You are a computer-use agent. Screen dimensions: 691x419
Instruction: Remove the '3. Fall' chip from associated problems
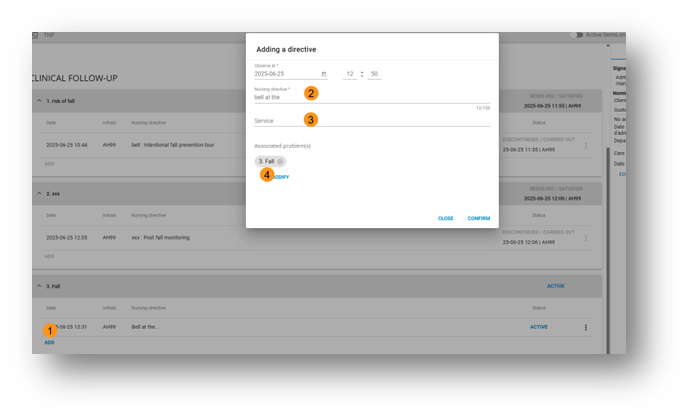coord(280,161)
